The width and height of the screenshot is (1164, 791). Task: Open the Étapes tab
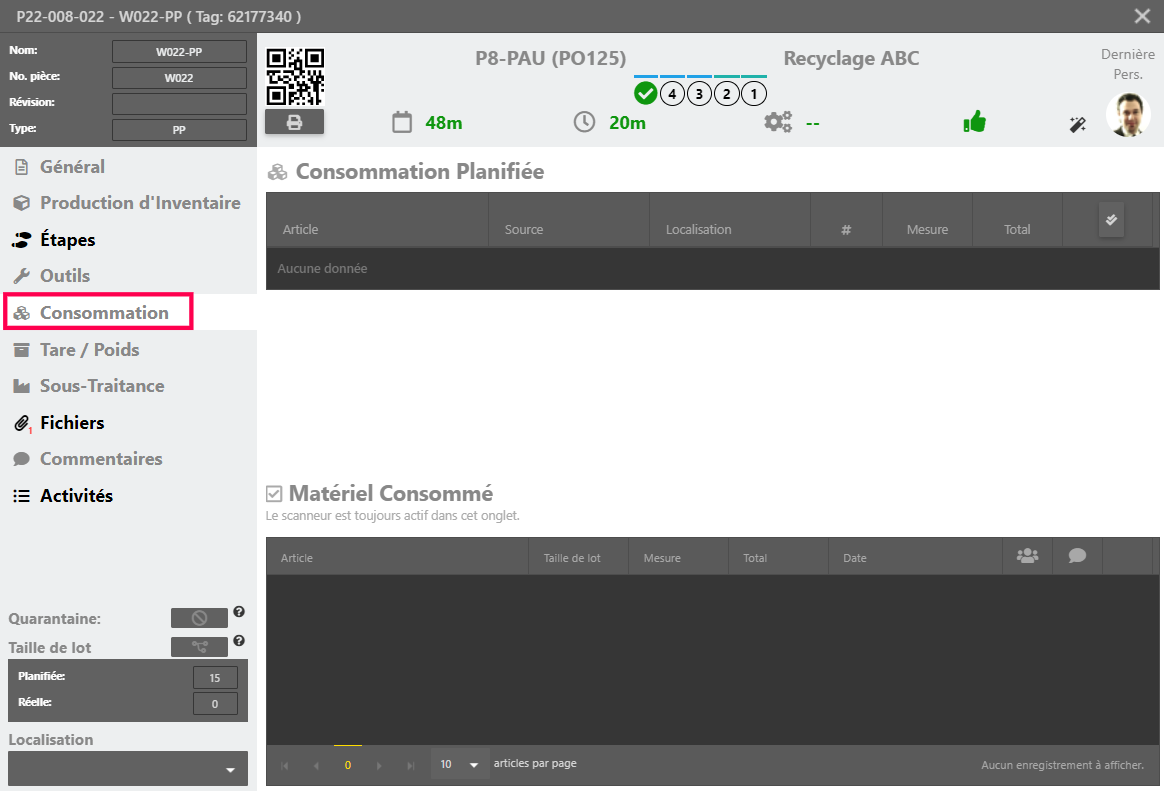click(x=67, y=240)
